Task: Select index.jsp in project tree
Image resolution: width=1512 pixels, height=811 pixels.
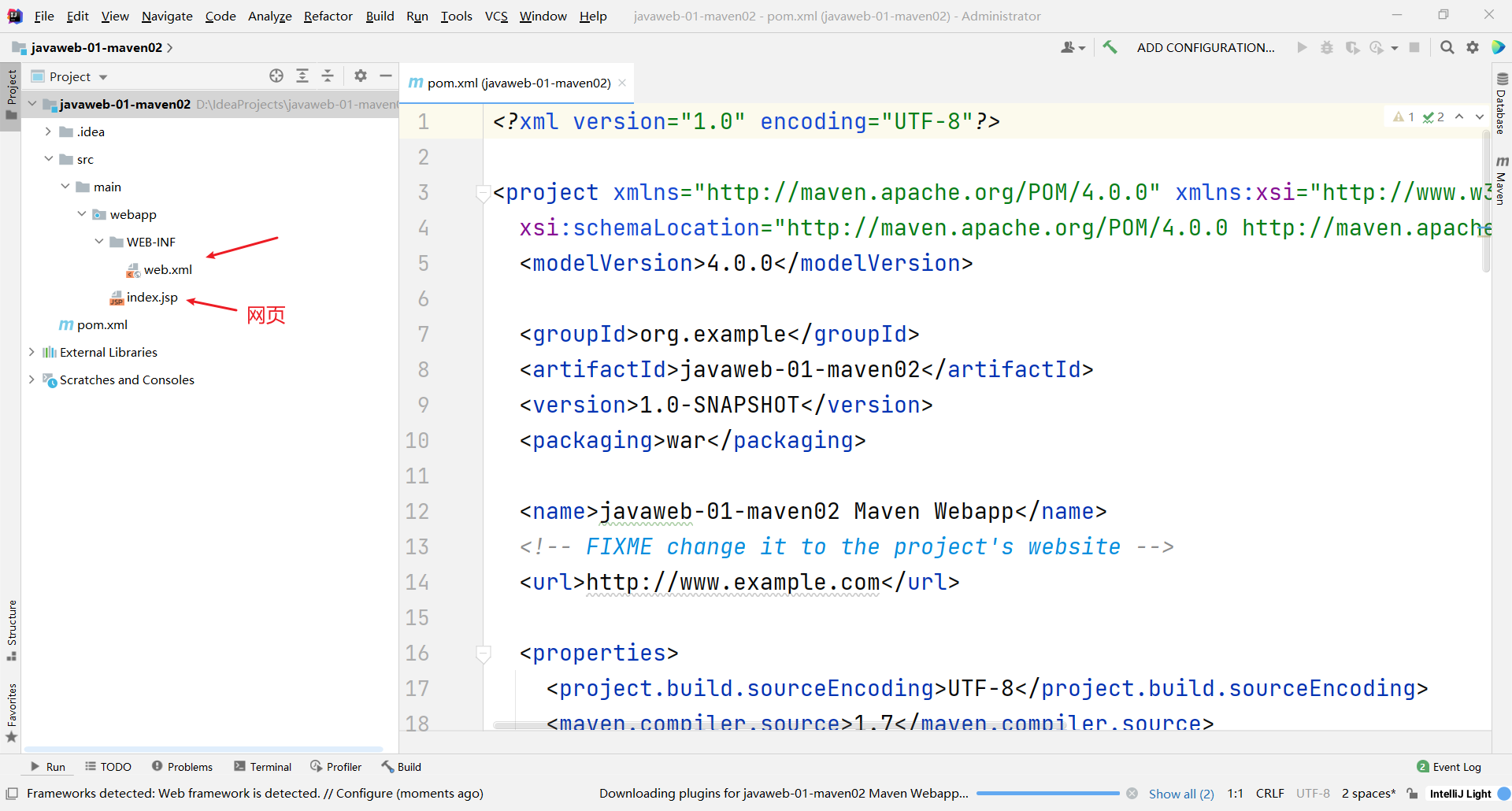Action: pos(152,297)
